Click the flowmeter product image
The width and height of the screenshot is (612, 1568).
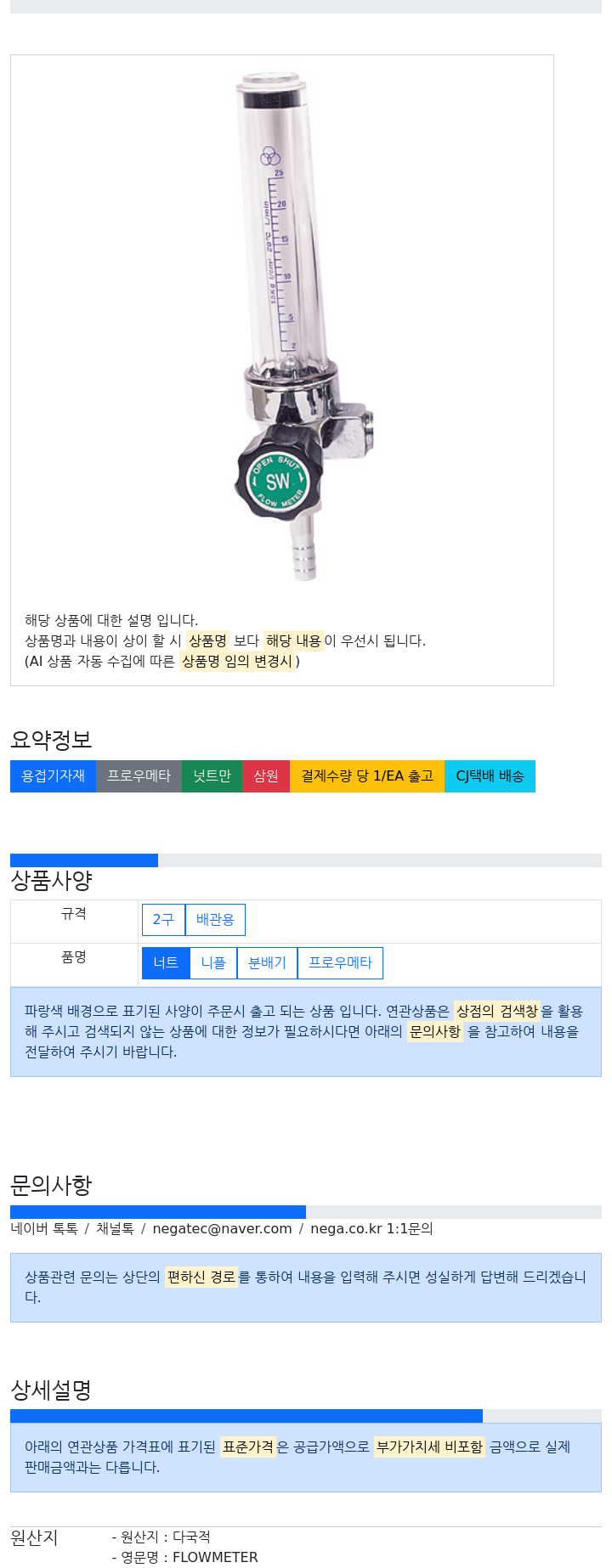(x=303, y=327)
